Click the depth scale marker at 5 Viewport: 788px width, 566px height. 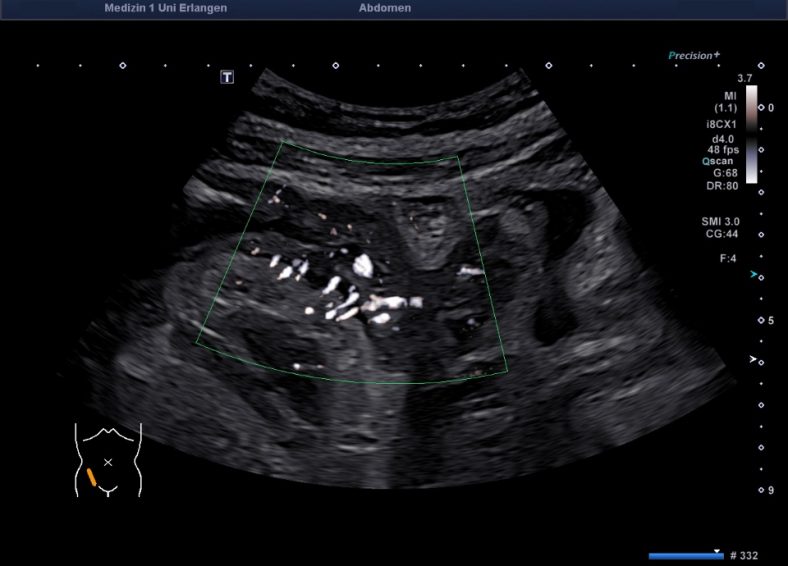(x=770, y=320)
